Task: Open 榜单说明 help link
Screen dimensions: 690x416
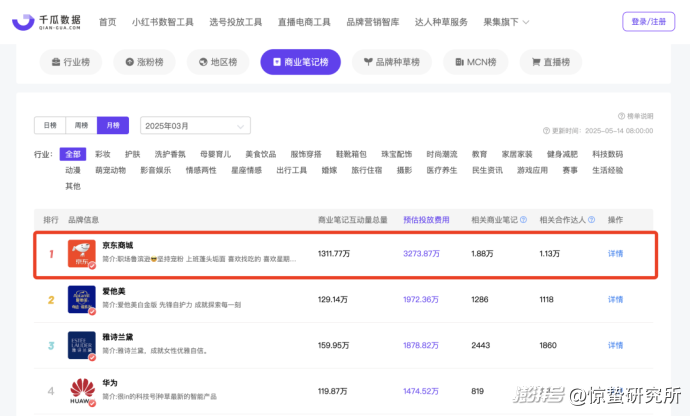Action: click(x=635, y=116)
